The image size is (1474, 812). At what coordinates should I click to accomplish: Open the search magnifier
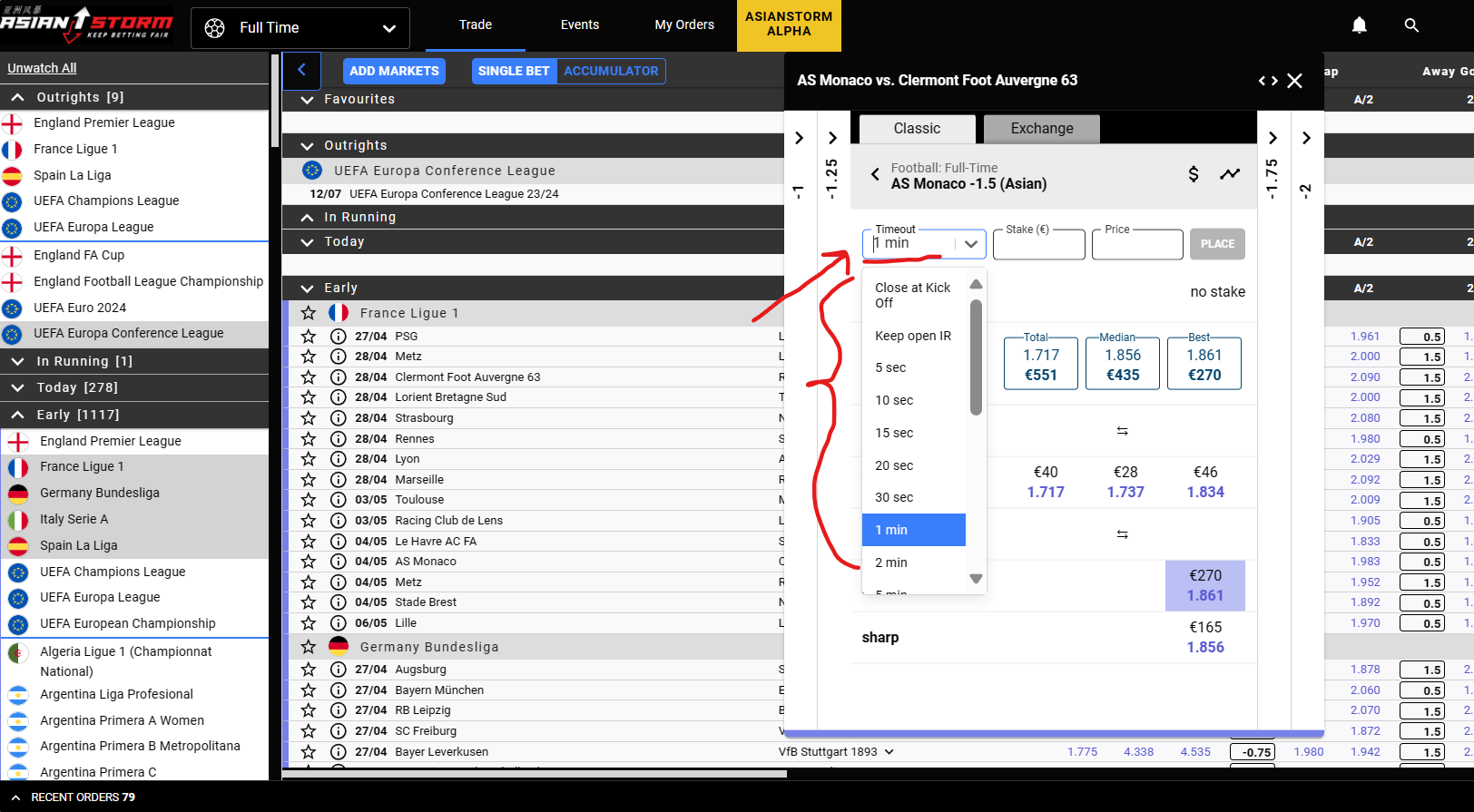[x=1411, y=25]
